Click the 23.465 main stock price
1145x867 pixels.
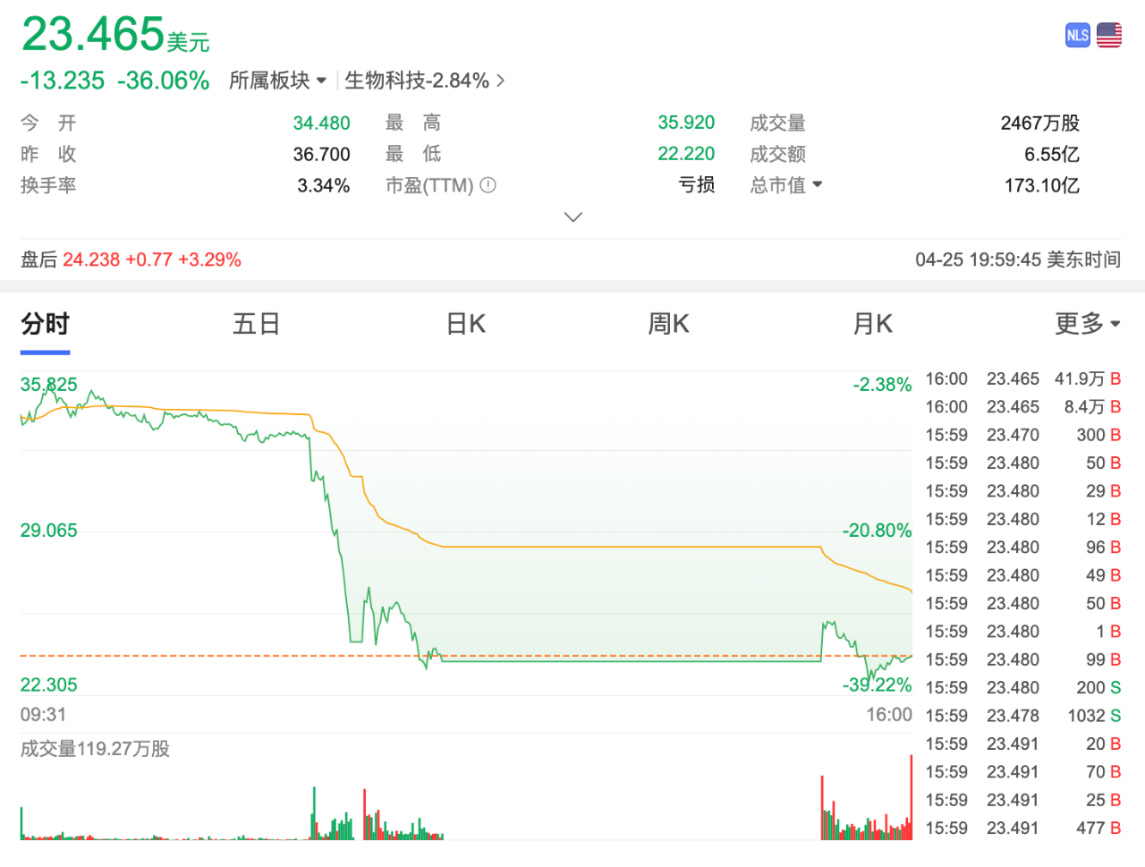tap(93, 34)
